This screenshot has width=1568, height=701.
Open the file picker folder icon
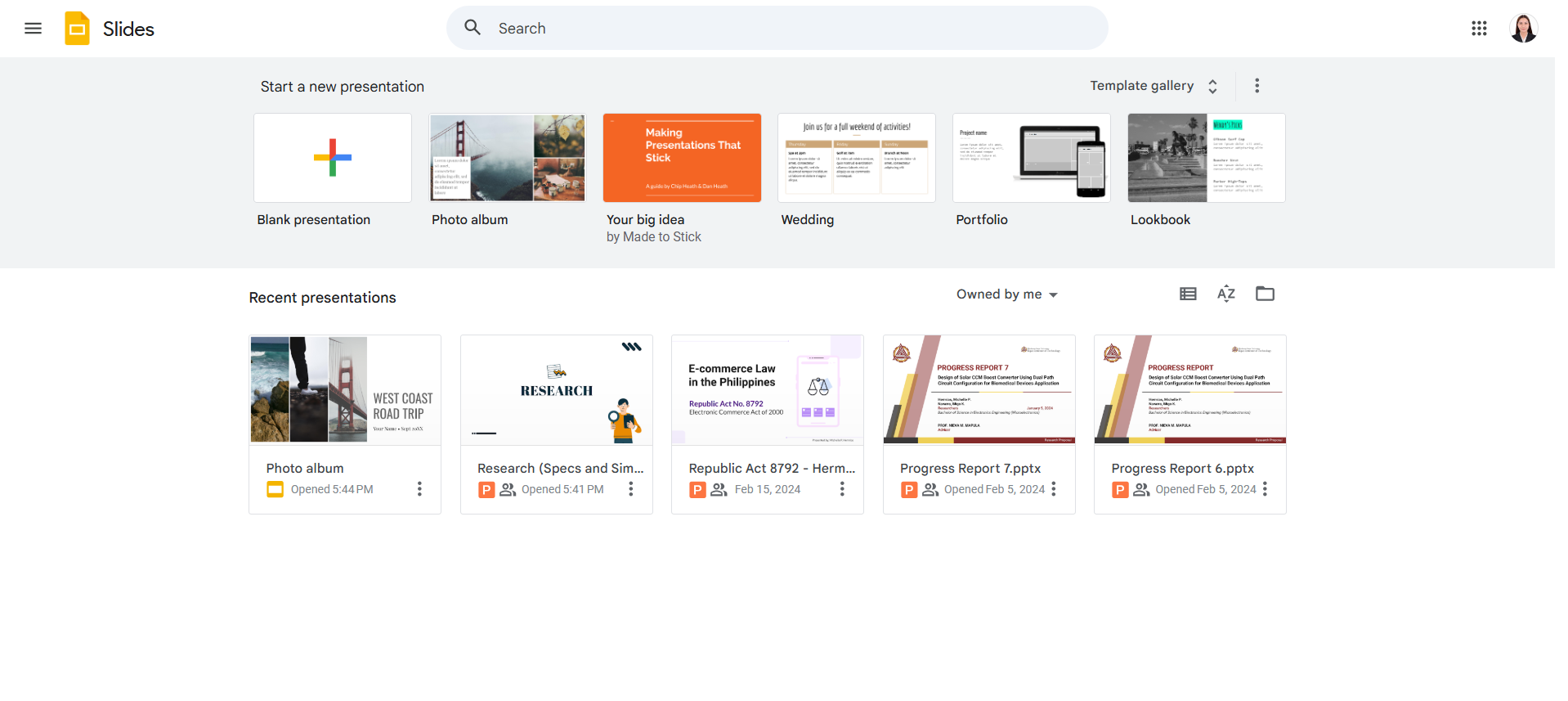click(x=1265, y=294)
